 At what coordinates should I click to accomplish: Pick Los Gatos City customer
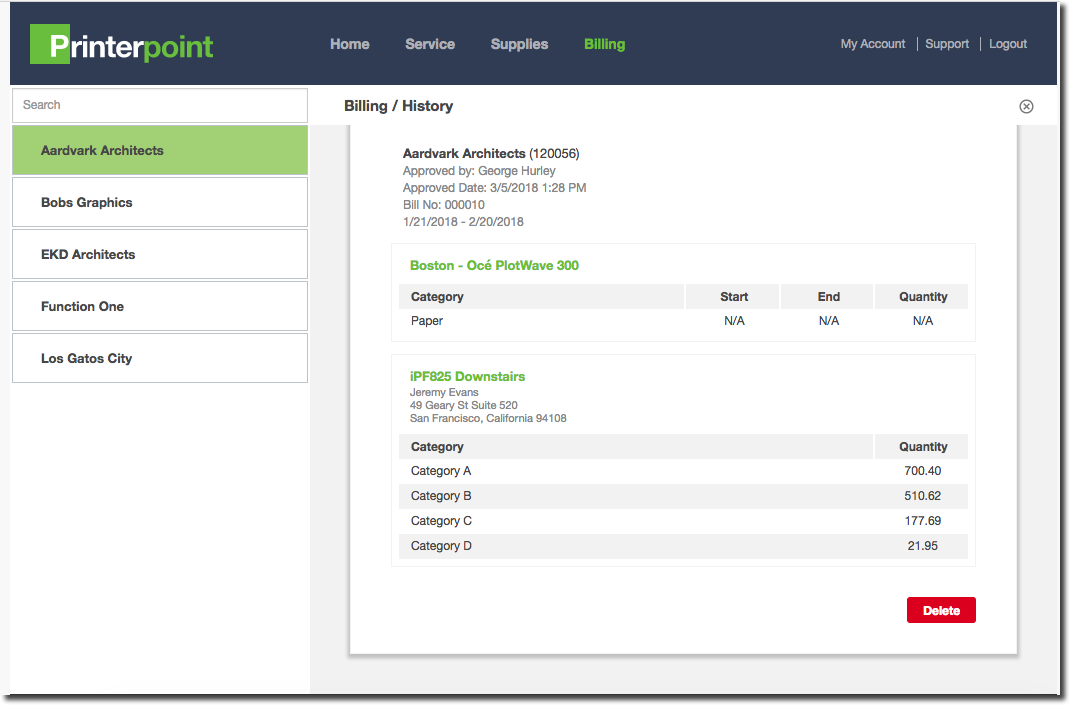click(160, 359)
